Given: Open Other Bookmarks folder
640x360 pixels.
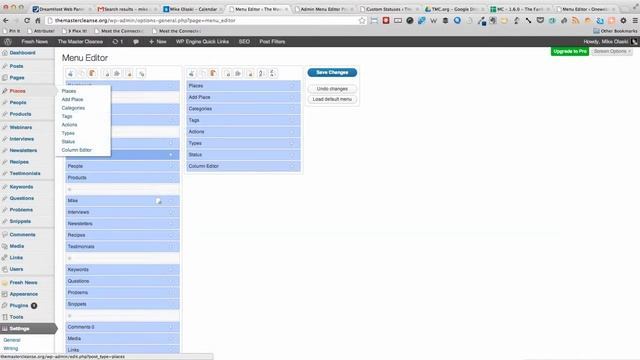Looking at the screenshot, I should click(615, 31).
